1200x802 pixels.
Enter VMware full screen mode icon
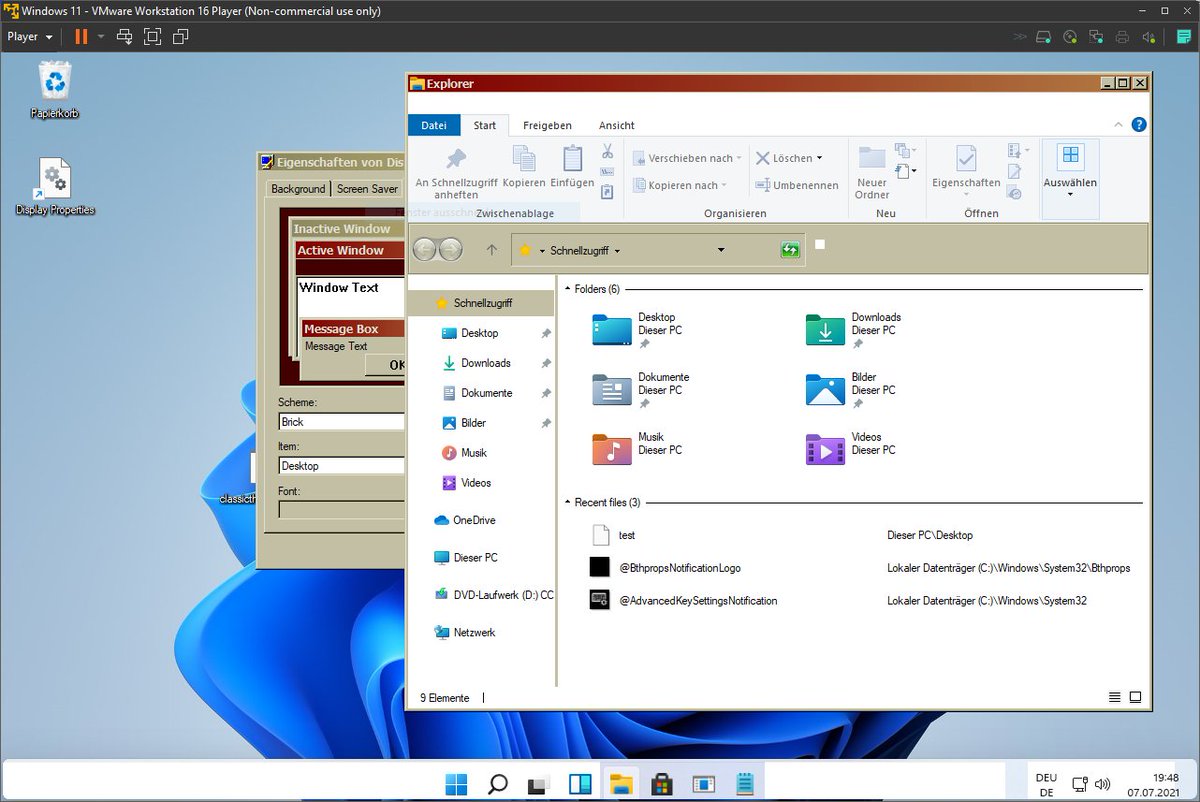click(152, 37)
